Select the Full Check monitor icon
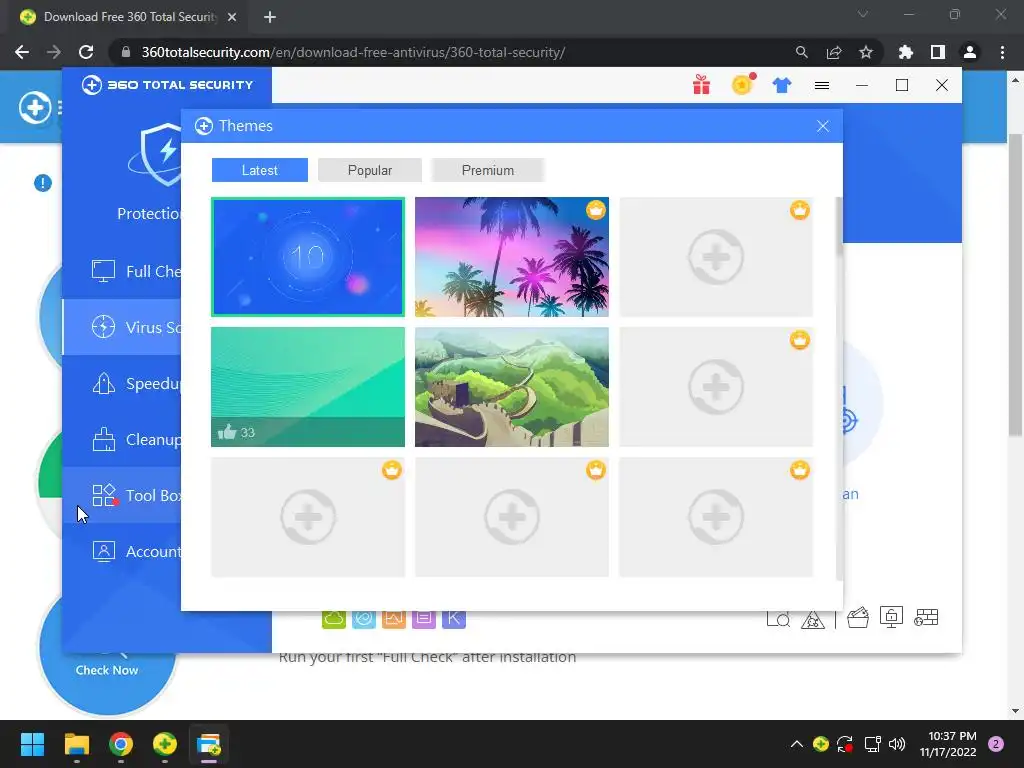The height and width of the screenshot is (768, 1024). 103,271
